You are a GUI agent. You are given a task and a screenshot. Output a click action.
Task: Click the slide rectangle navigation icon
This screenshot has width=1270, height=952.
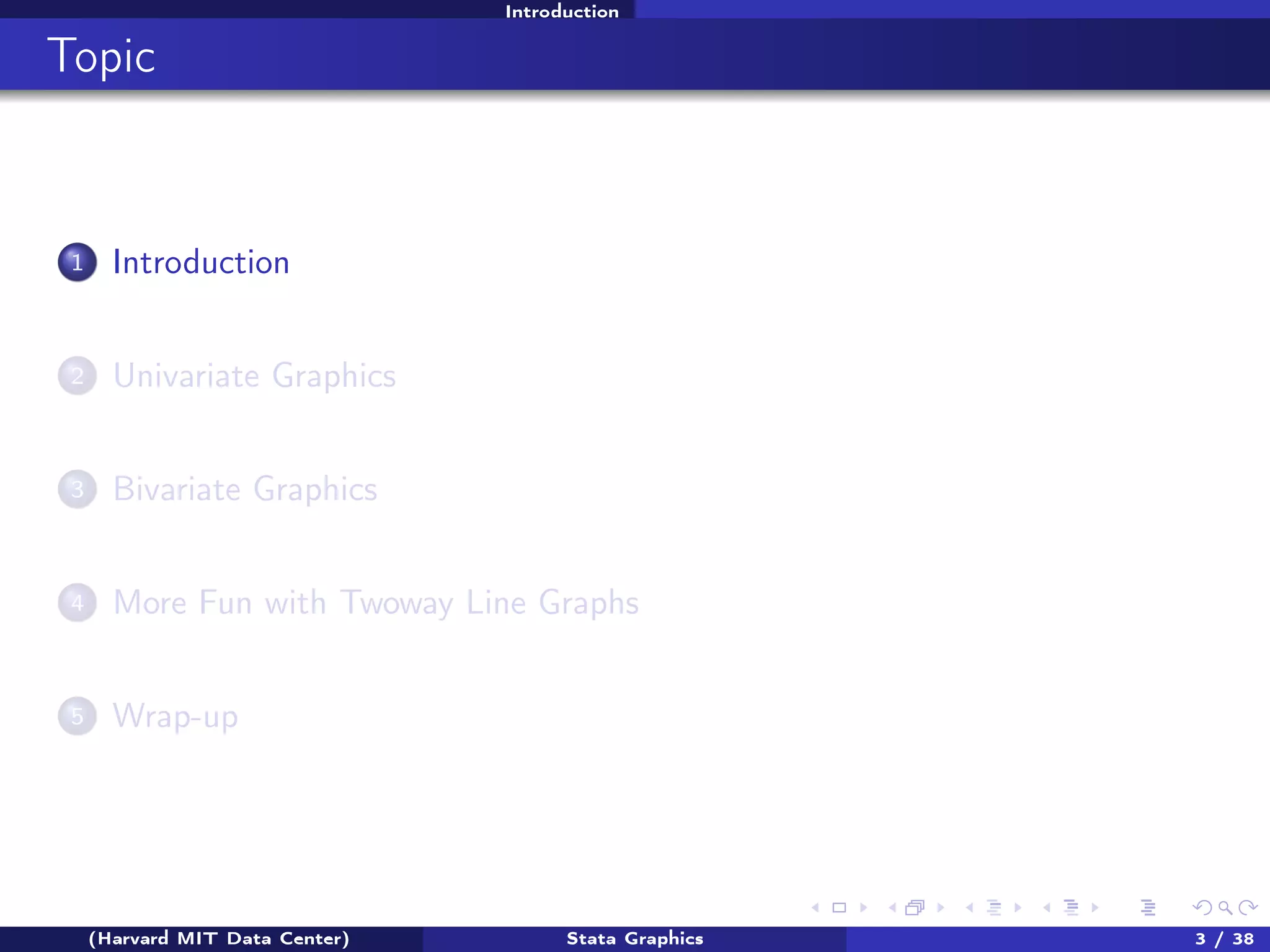(x=839, y=907)
